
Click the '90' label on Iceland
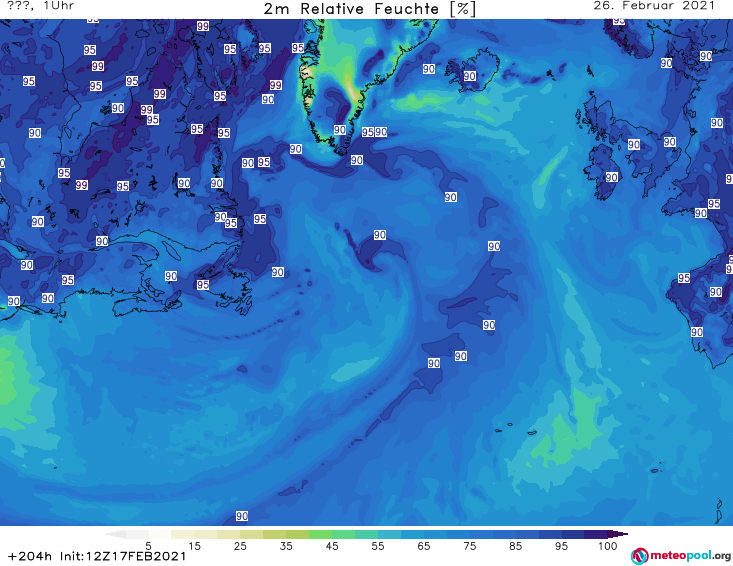click(469, 76)
